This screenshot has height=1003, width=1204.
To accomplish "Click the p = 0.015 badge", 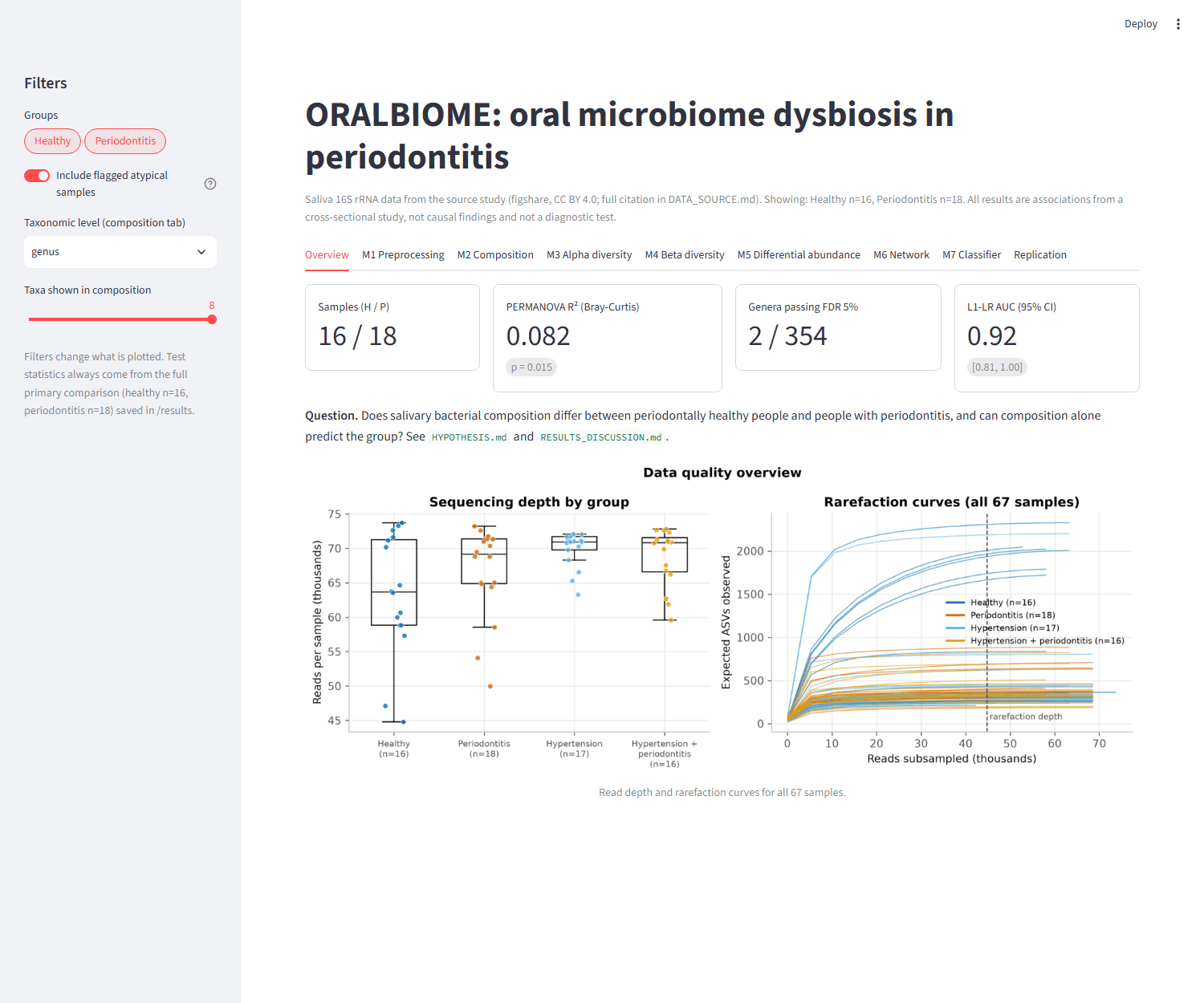I will point(531,367).
